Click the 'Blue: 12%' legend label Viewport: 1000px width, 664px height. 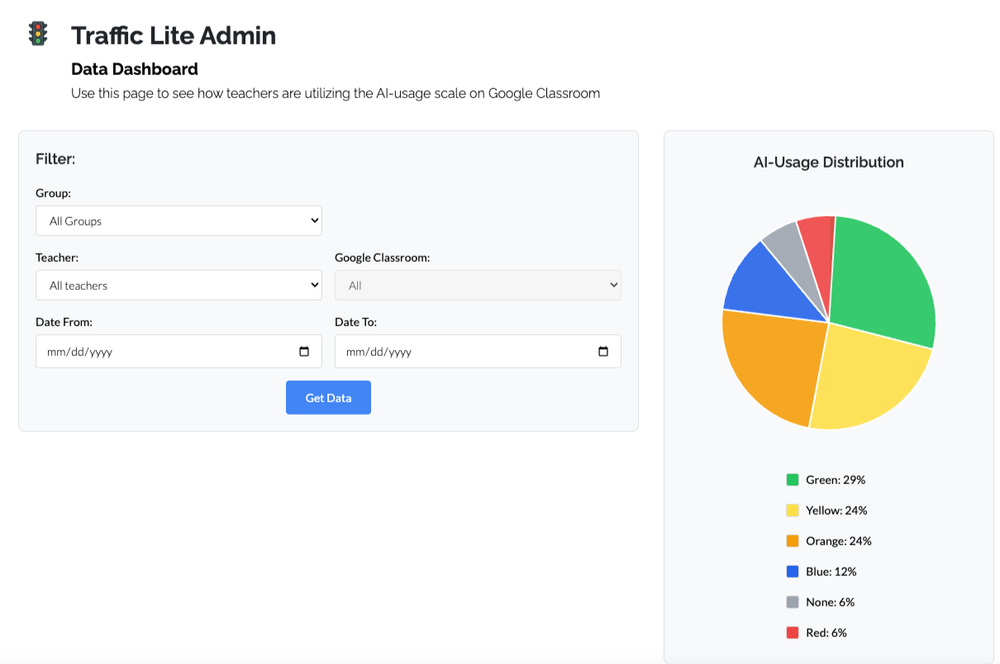pyautogui.click(x=831, y=572)
